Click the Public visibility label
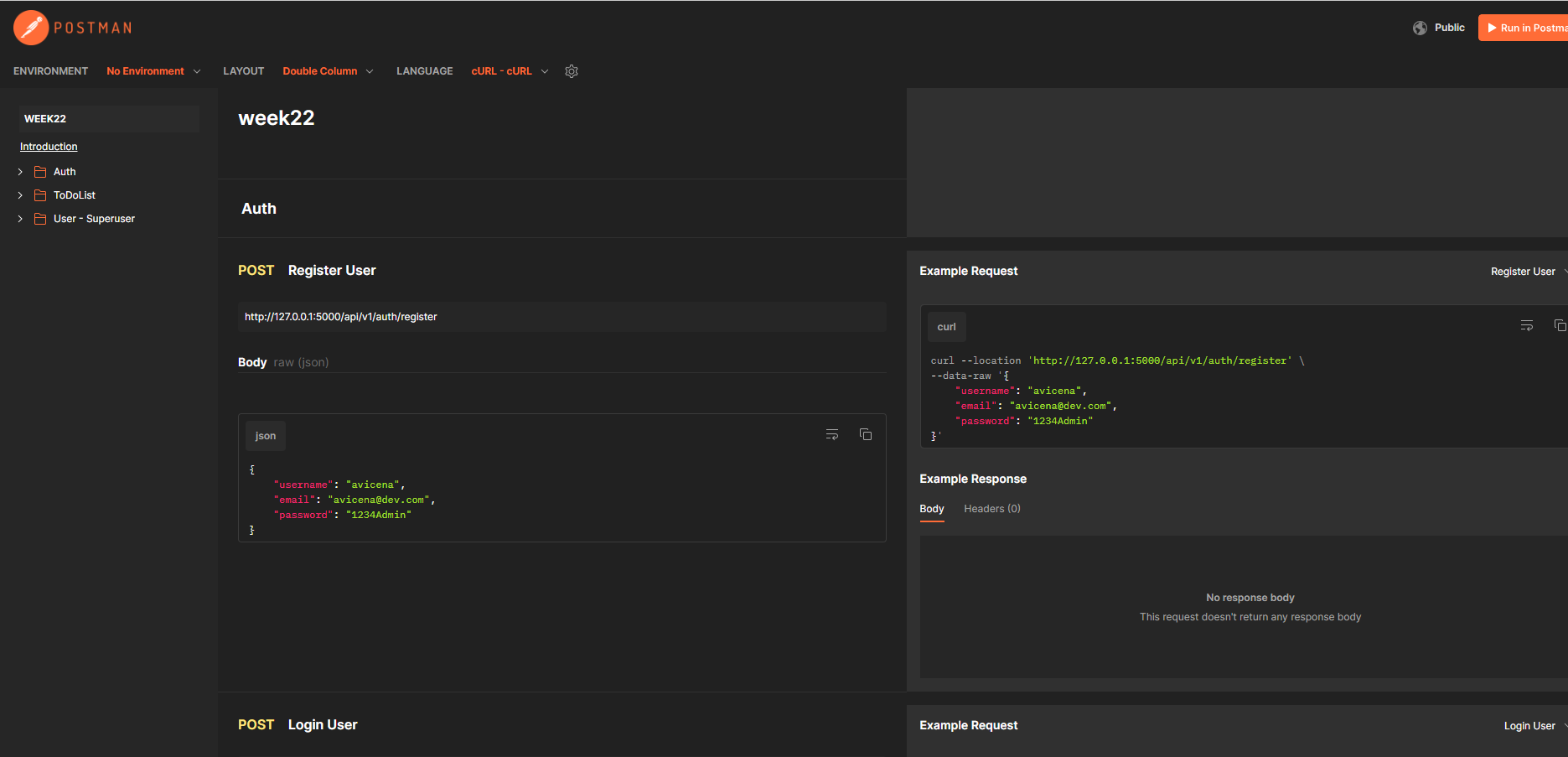Image resolution: width=1568 pixels, height=757 pixels. point(1450,28)
